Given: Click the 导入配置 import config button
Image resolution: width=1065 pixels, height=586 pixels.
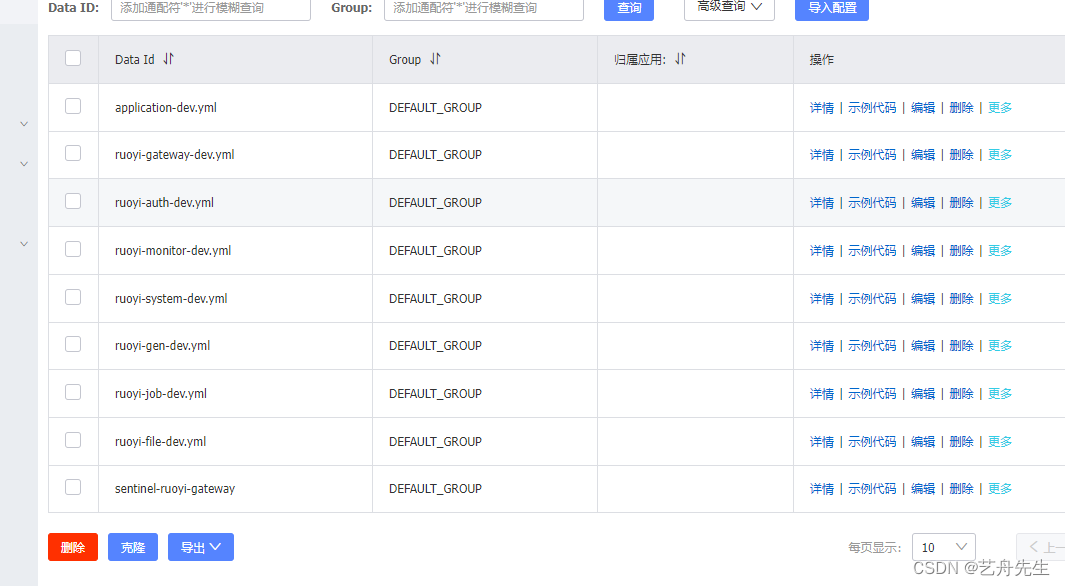Looking at the screenshot, I should (x=831, y=8).
